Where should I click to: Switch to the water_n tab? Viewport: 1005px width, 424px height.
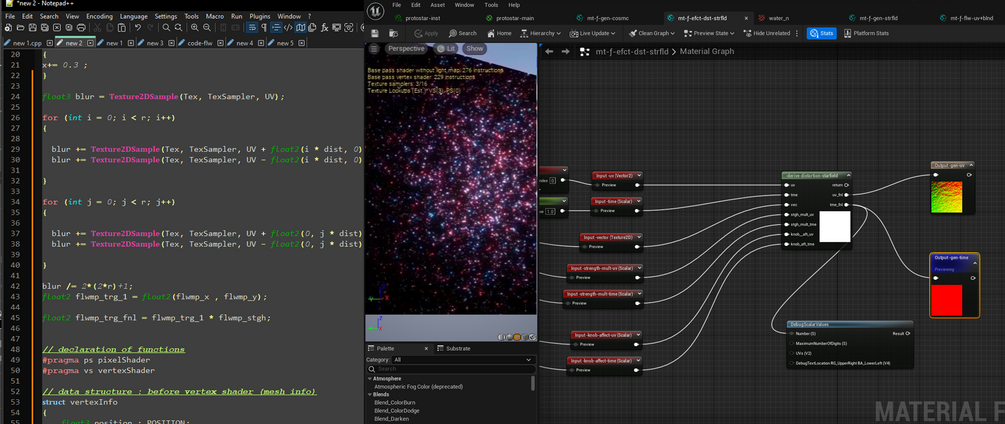click(x=775, y=18)
